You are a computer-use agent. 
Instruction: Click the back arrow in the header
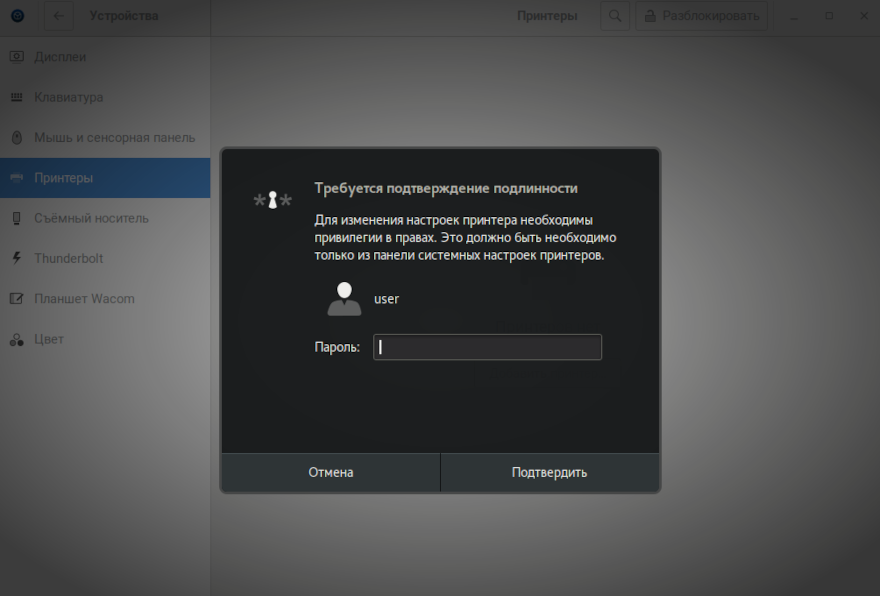[x=58, y=16]
